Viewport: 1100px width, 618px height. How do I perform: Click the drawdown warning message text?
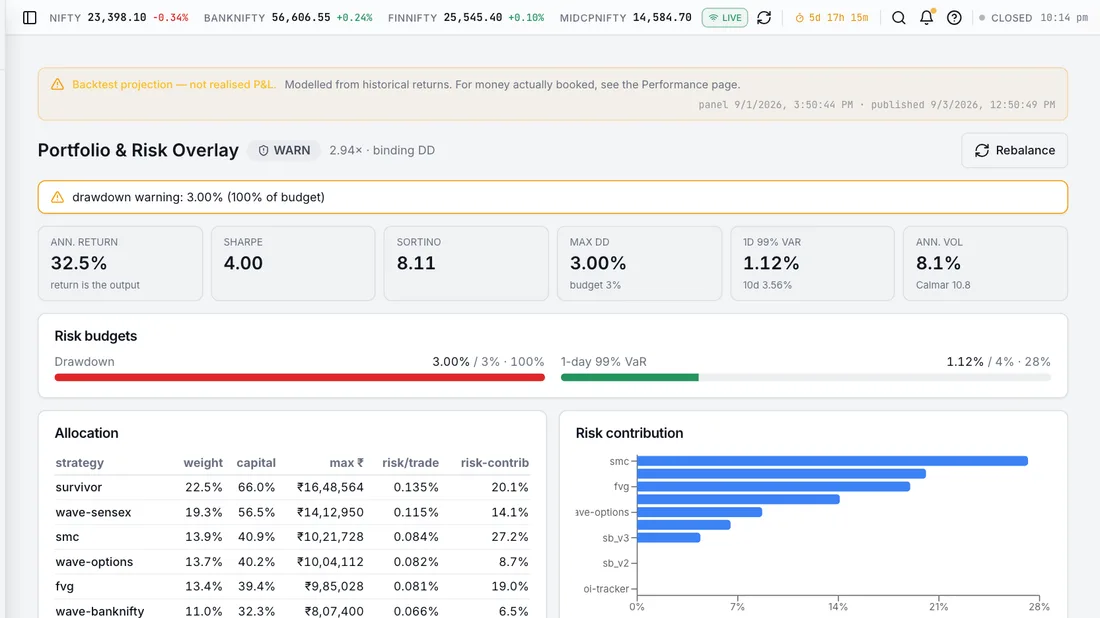tap(198, 197)
